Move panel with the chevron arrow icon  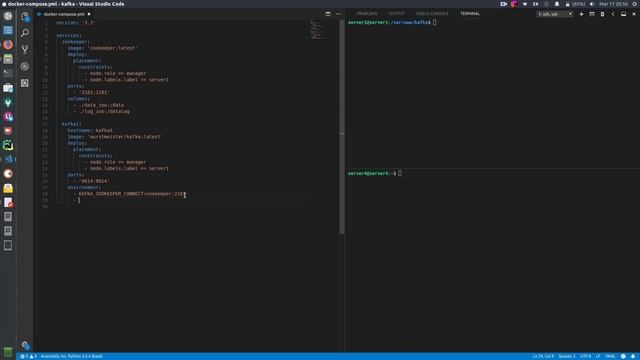click(x=613, y=14)
